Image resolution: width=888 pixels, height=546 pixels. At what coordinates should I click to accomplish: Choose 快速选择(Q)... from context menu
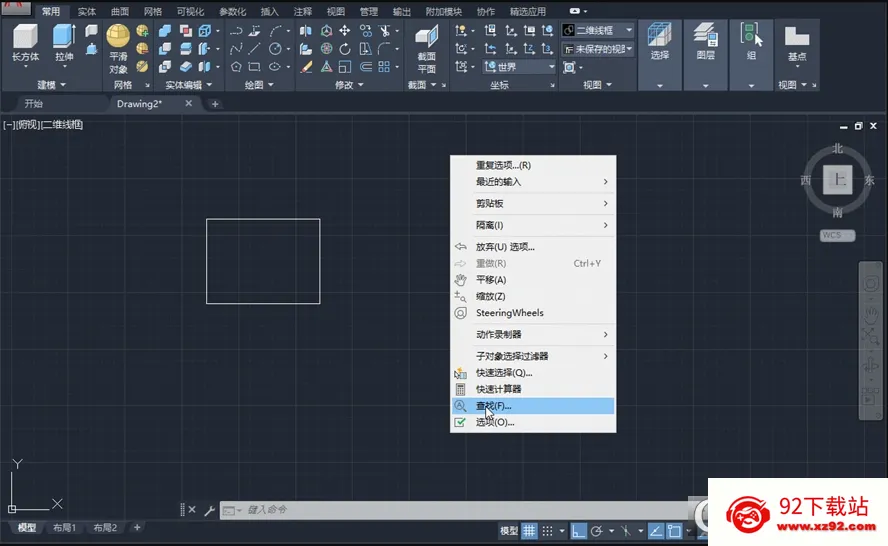click(x=533, y=373)
